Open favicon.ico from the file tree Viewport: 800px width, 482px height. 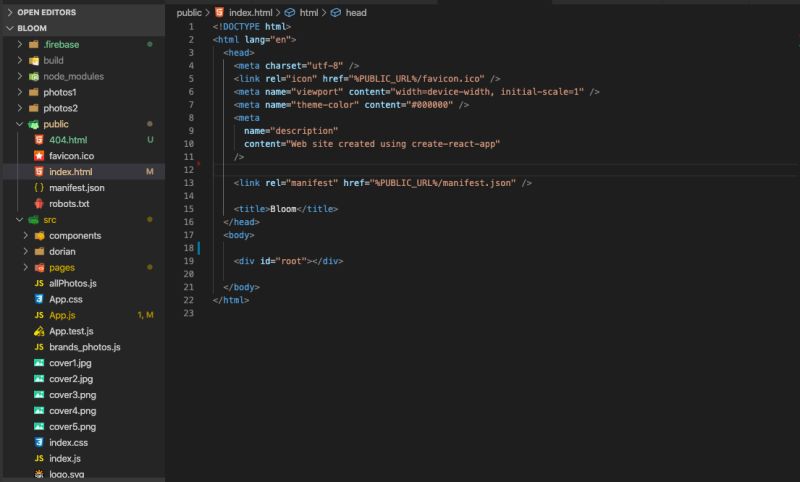(x=71, y=156)
